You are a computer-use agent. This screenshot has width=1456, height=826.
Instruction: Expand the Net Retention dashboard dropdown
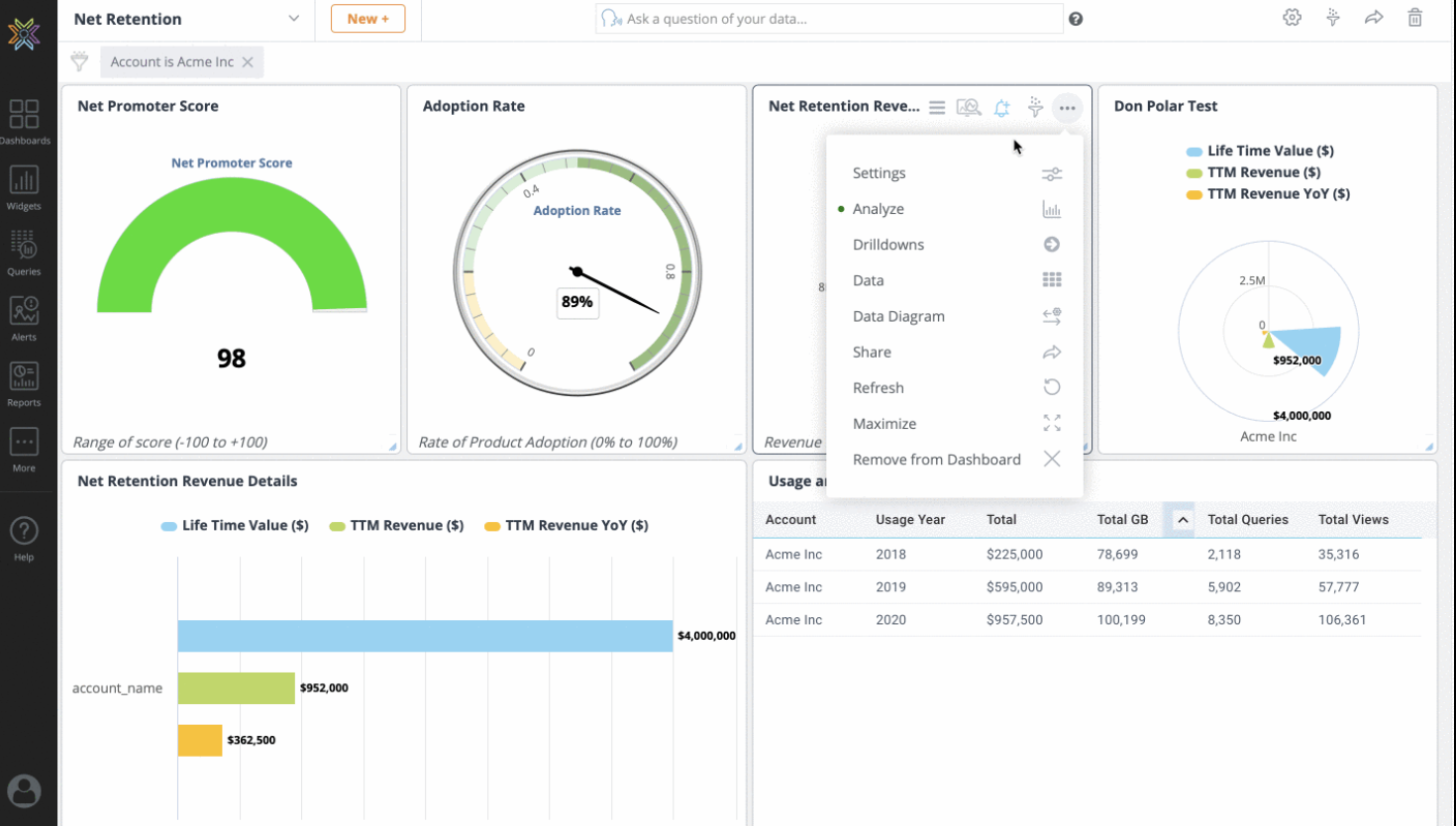pos(293,19)
